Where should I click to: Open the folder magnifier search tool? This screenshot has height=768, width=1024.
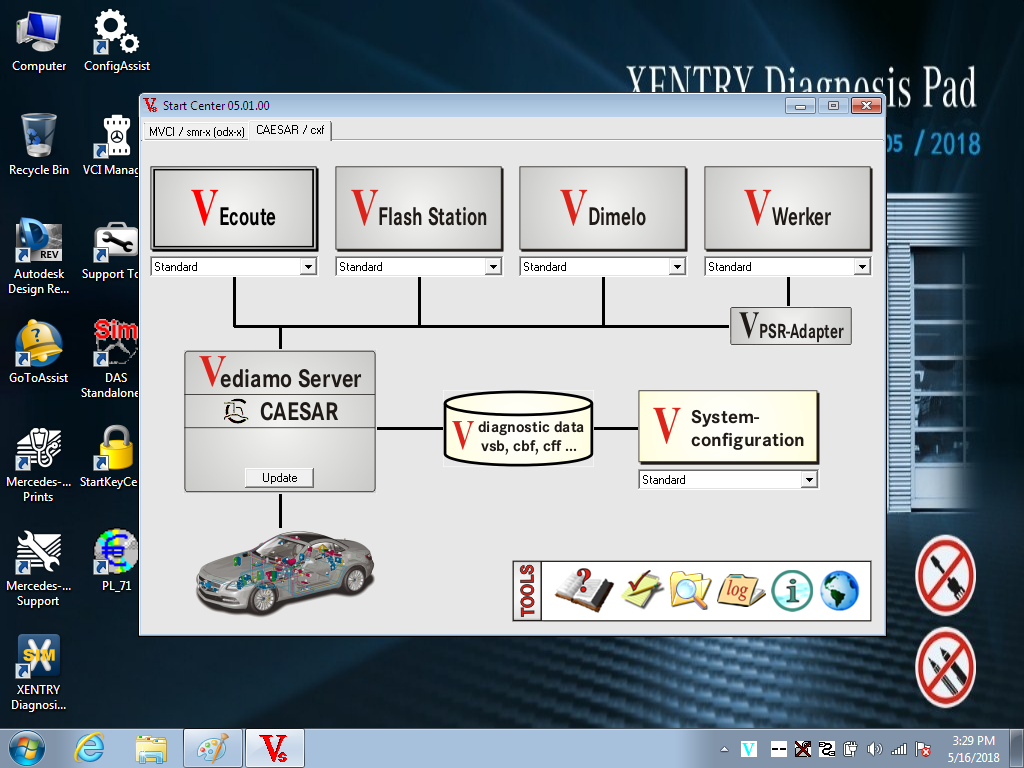pyautogui.click(x=690, y=590)
